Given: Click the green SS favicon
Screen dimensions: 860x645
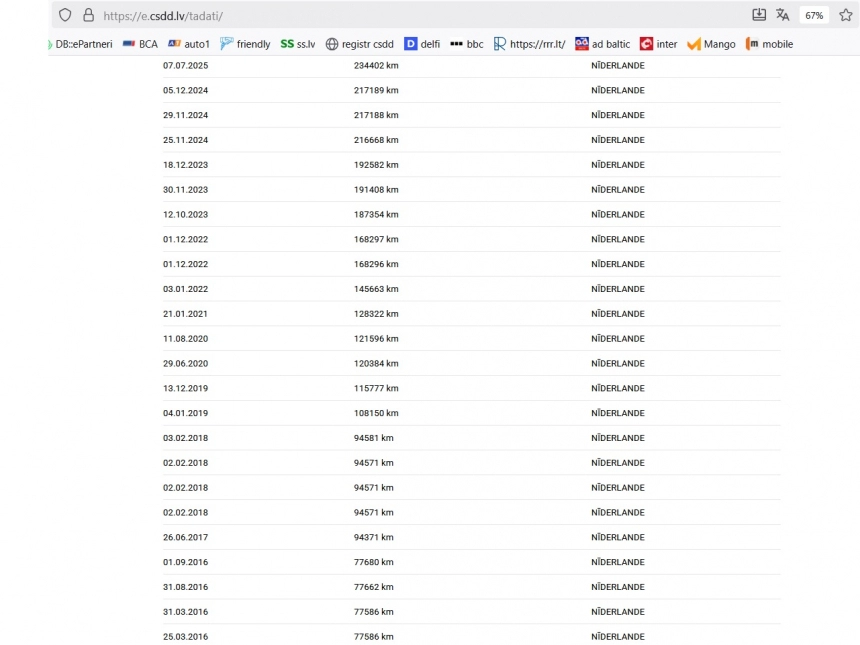Looking at the screenshot, I should click(287, 43).
